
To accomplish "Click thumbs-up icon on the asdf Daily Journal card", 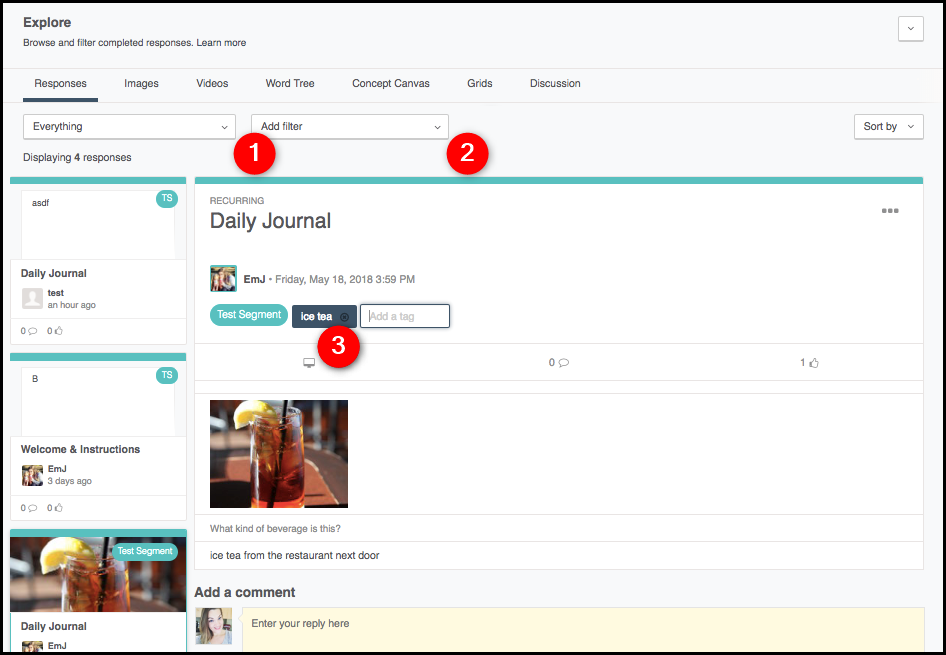I will click(x=59, y=331).
